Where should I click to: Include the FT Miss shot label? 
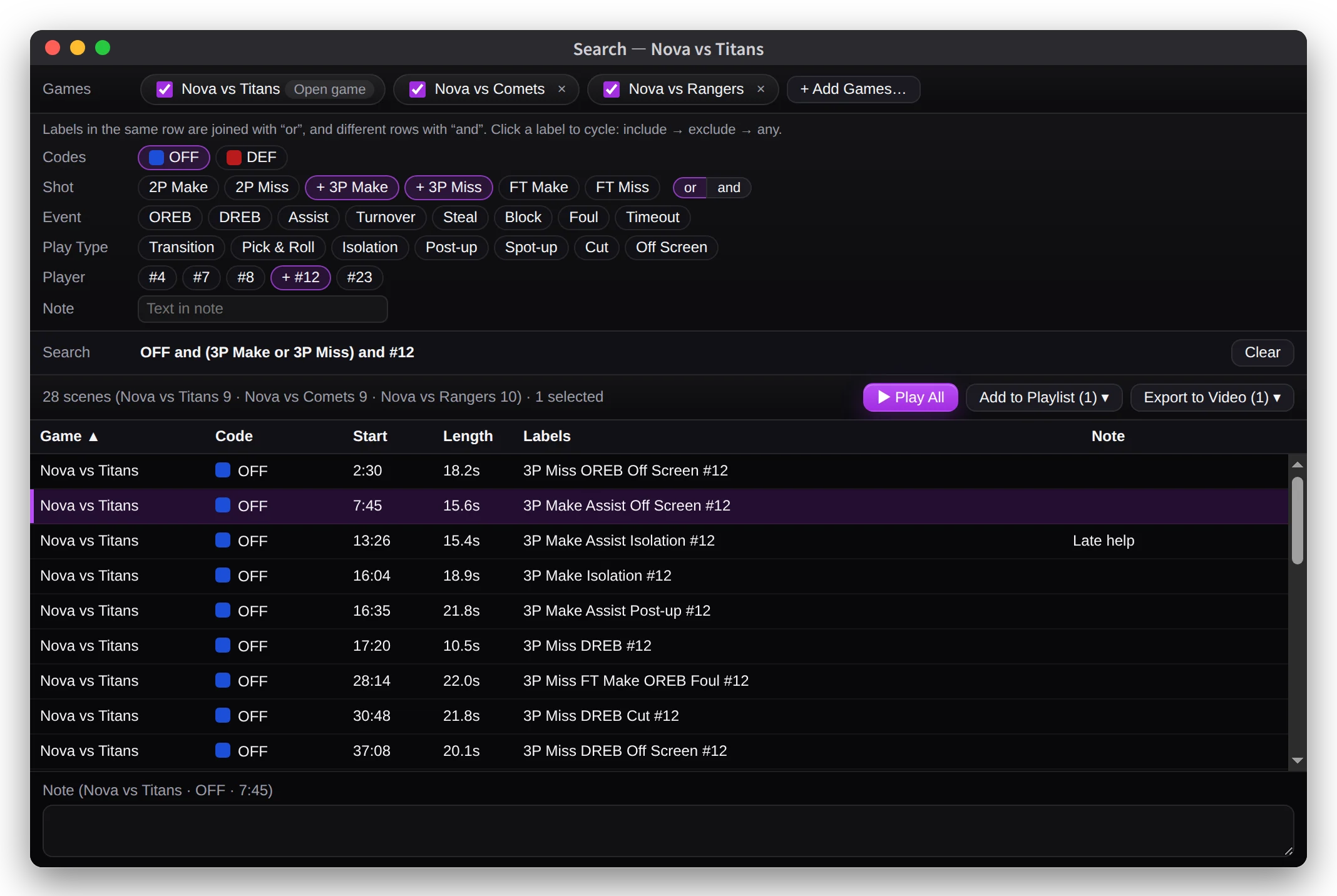pyautogui.click(x=622, y=187)
